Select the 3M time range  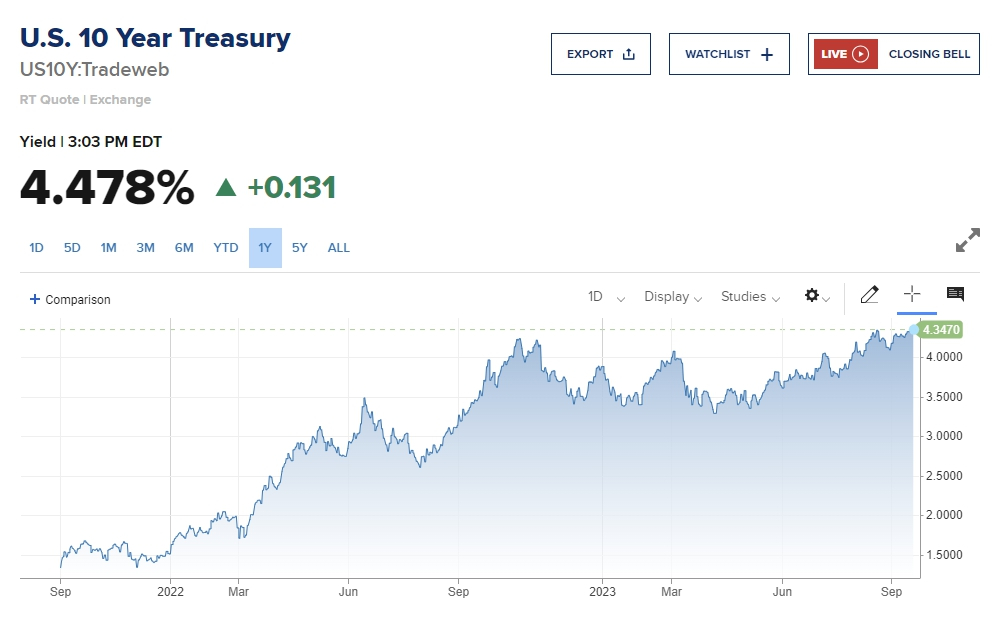[x=146, y=248]
